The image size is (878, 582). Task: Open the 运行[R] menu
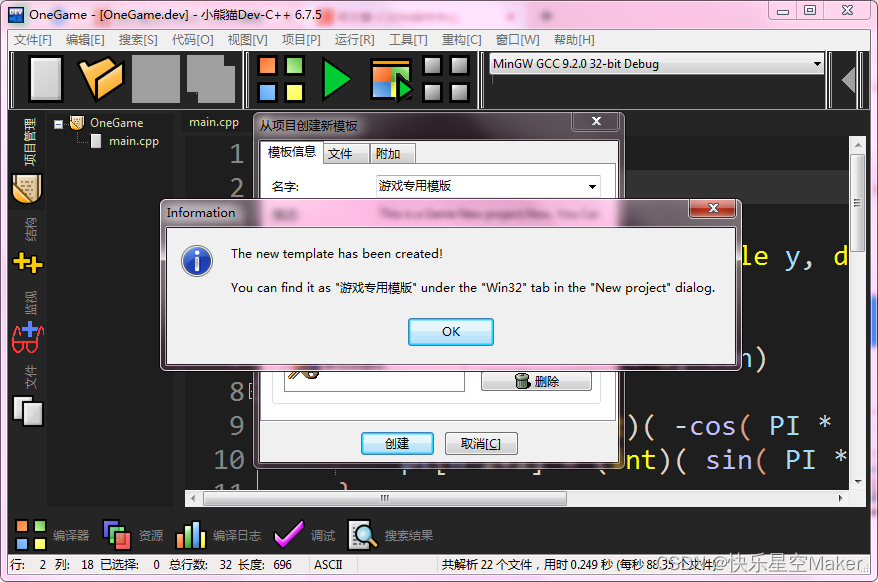click(354, 40)
